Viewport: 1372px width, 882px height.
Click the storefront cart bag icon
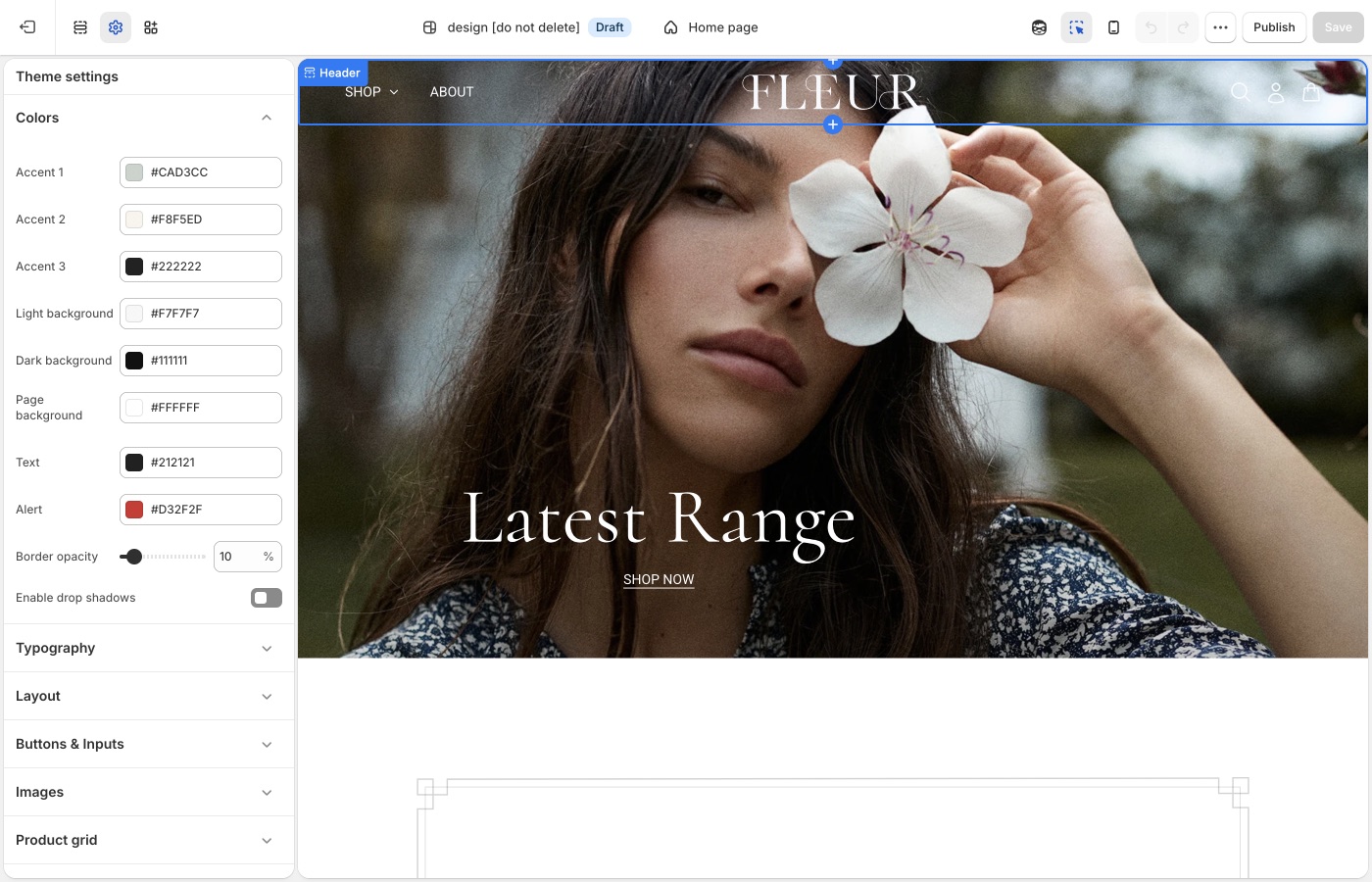[x=1311, y=92]
